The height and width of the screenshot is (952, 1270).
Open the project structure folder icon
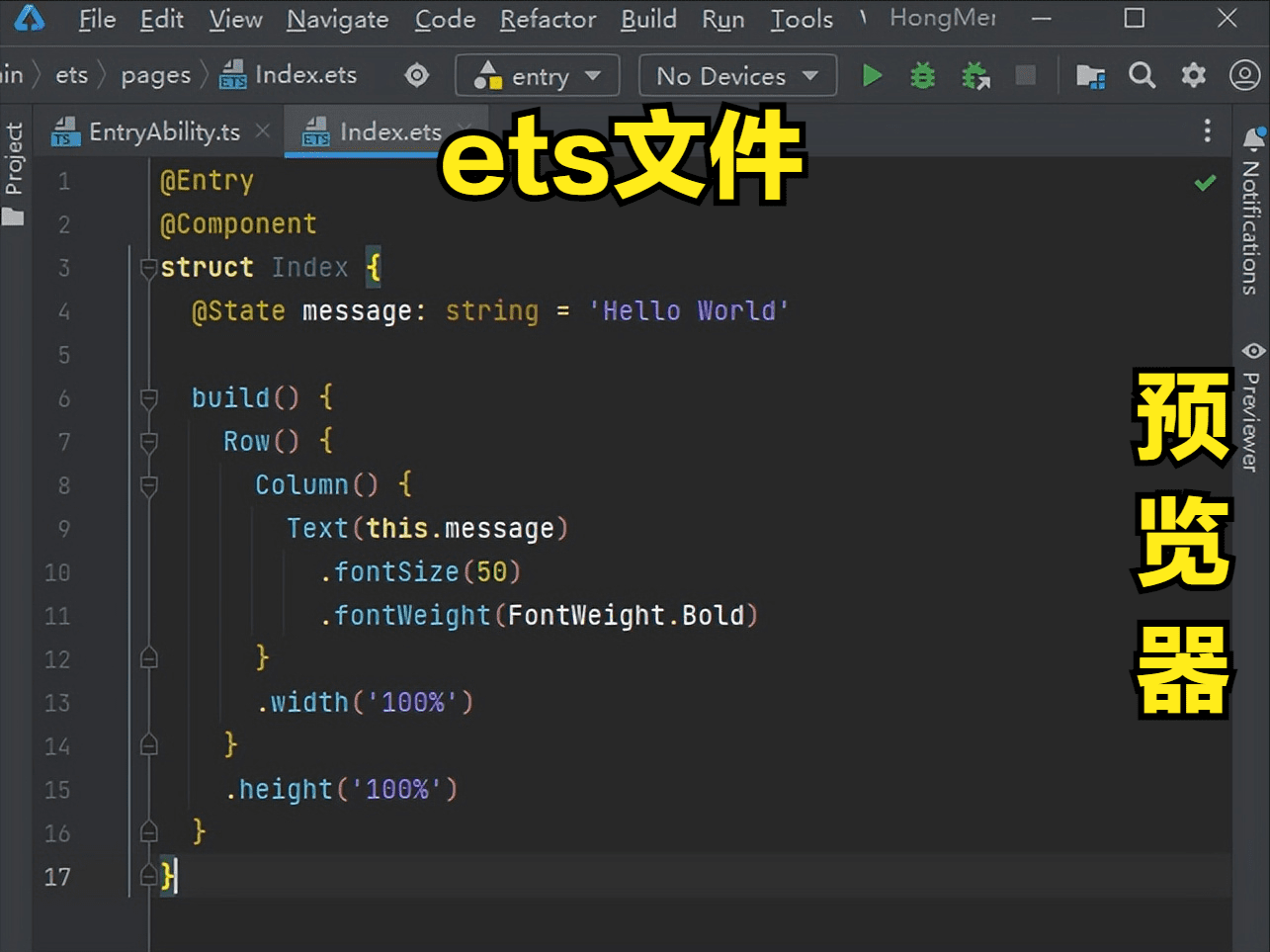(x=1090, y=76)
